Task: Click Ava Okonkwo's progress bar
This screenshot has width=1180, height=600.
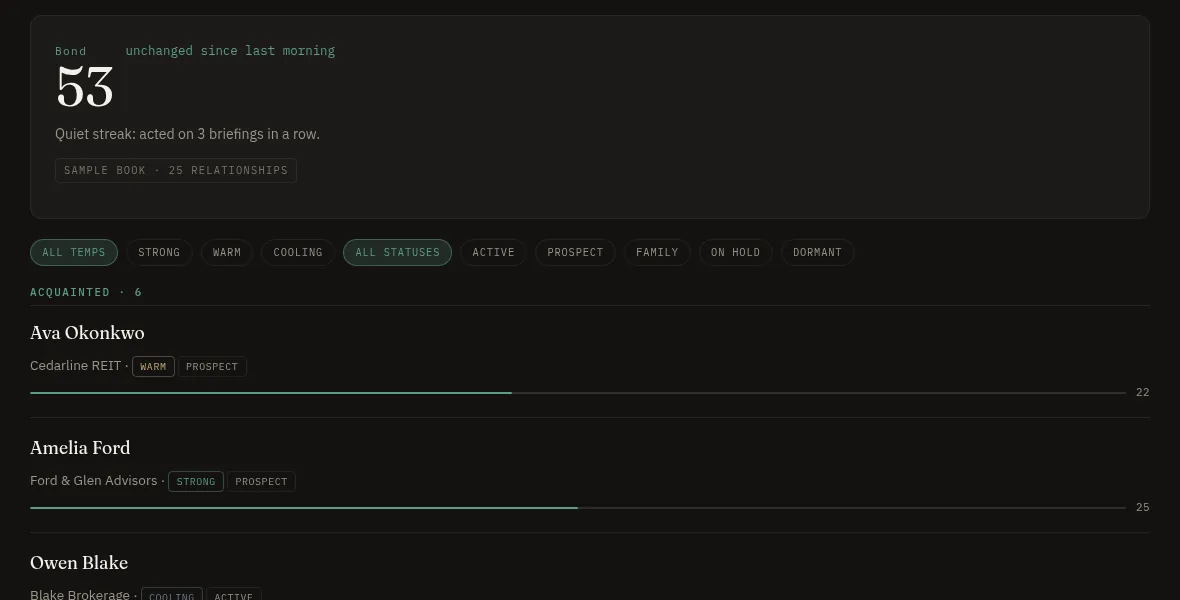Action: [578, 393]
